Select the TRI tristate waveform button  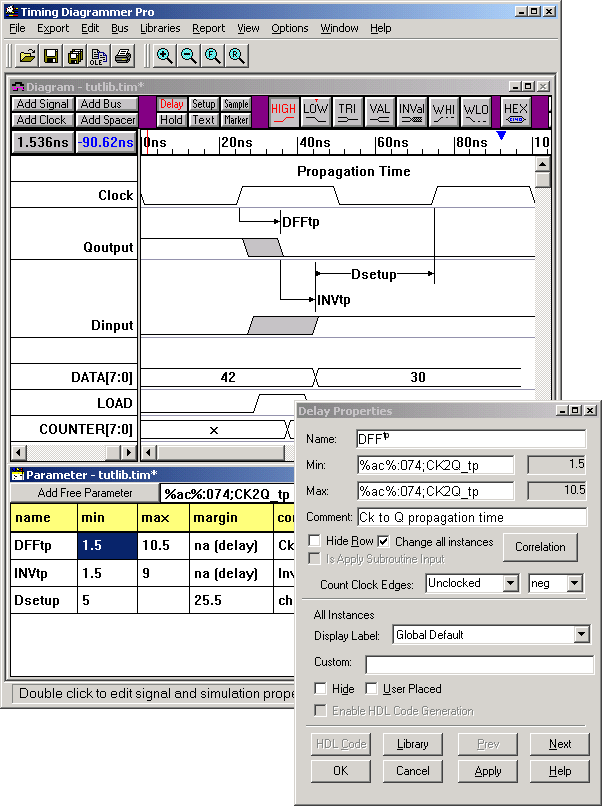348,112
